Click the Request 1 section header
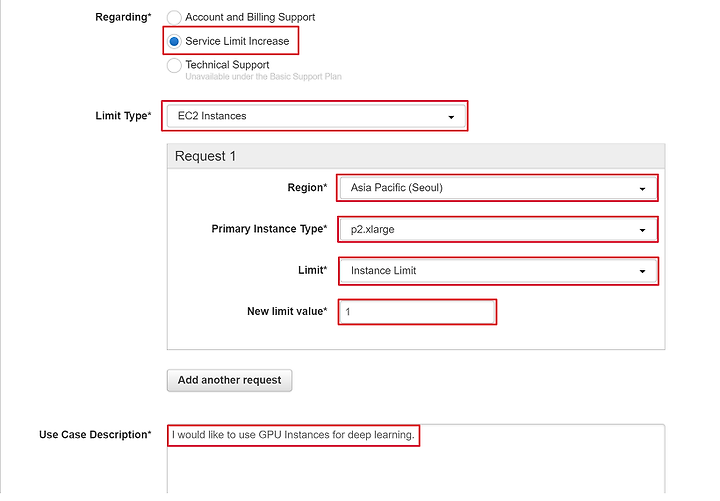This screenshot has height=501, width=720. click(416, 156)
